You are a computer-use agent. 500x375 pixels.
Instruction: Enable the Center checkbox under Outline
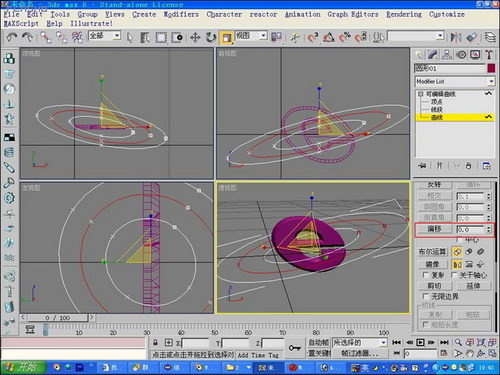[460, 240]
